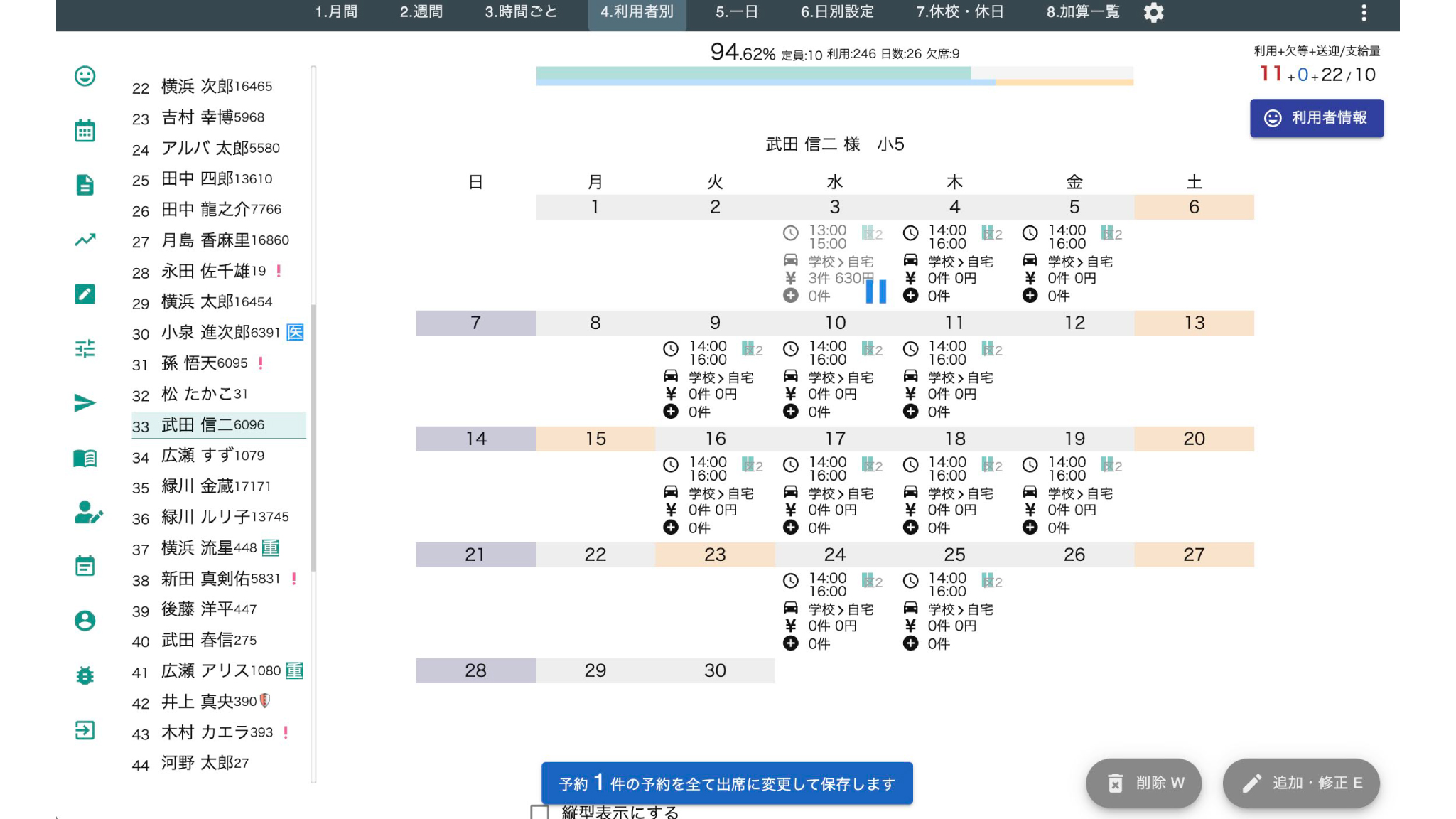1456x819 pixels.
Task: Click the bug report sidebar icon
Action: coord(85,675)
